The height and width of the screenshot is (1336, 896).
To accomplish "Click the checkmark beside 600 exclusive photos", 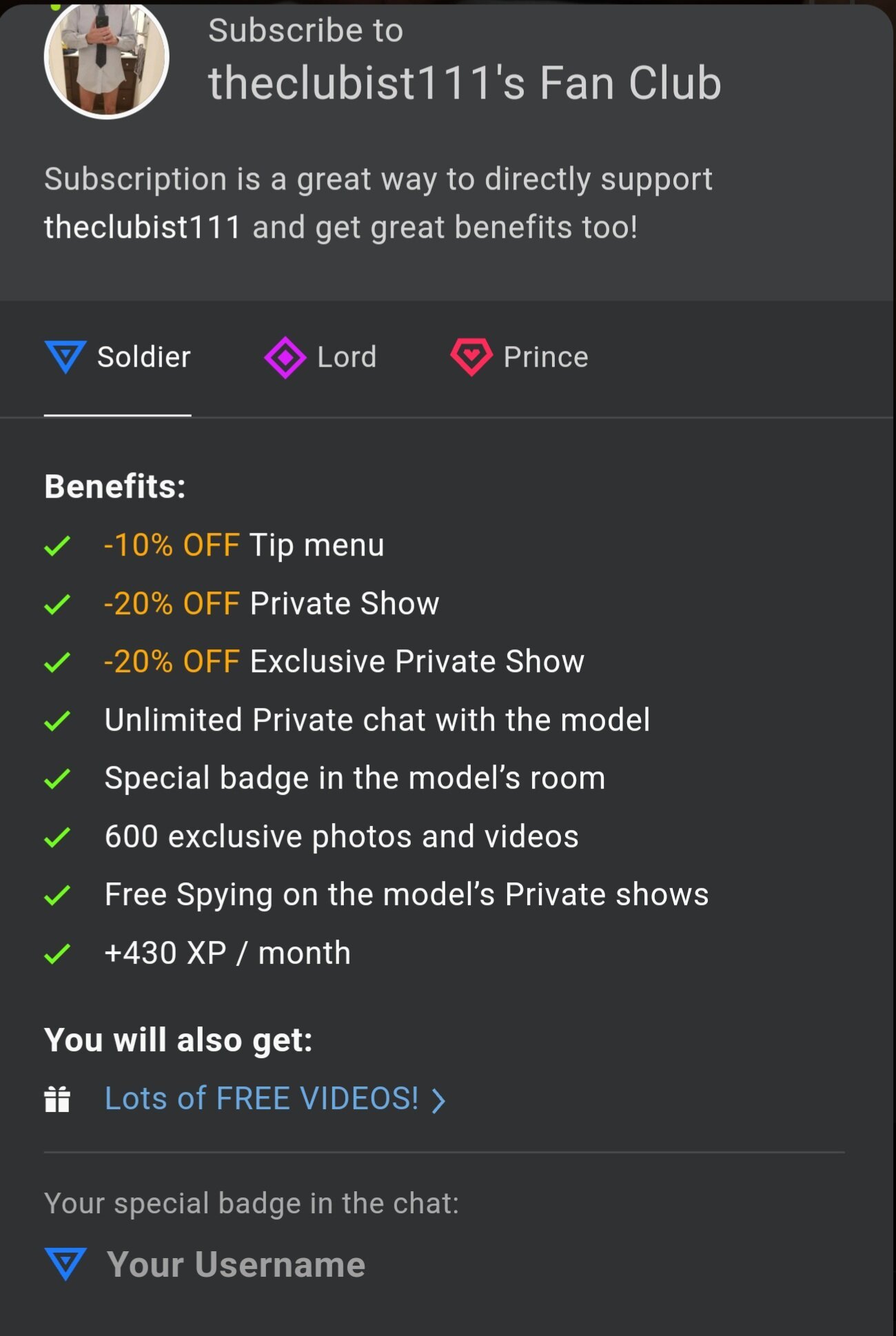I will [x=57, y=837].
